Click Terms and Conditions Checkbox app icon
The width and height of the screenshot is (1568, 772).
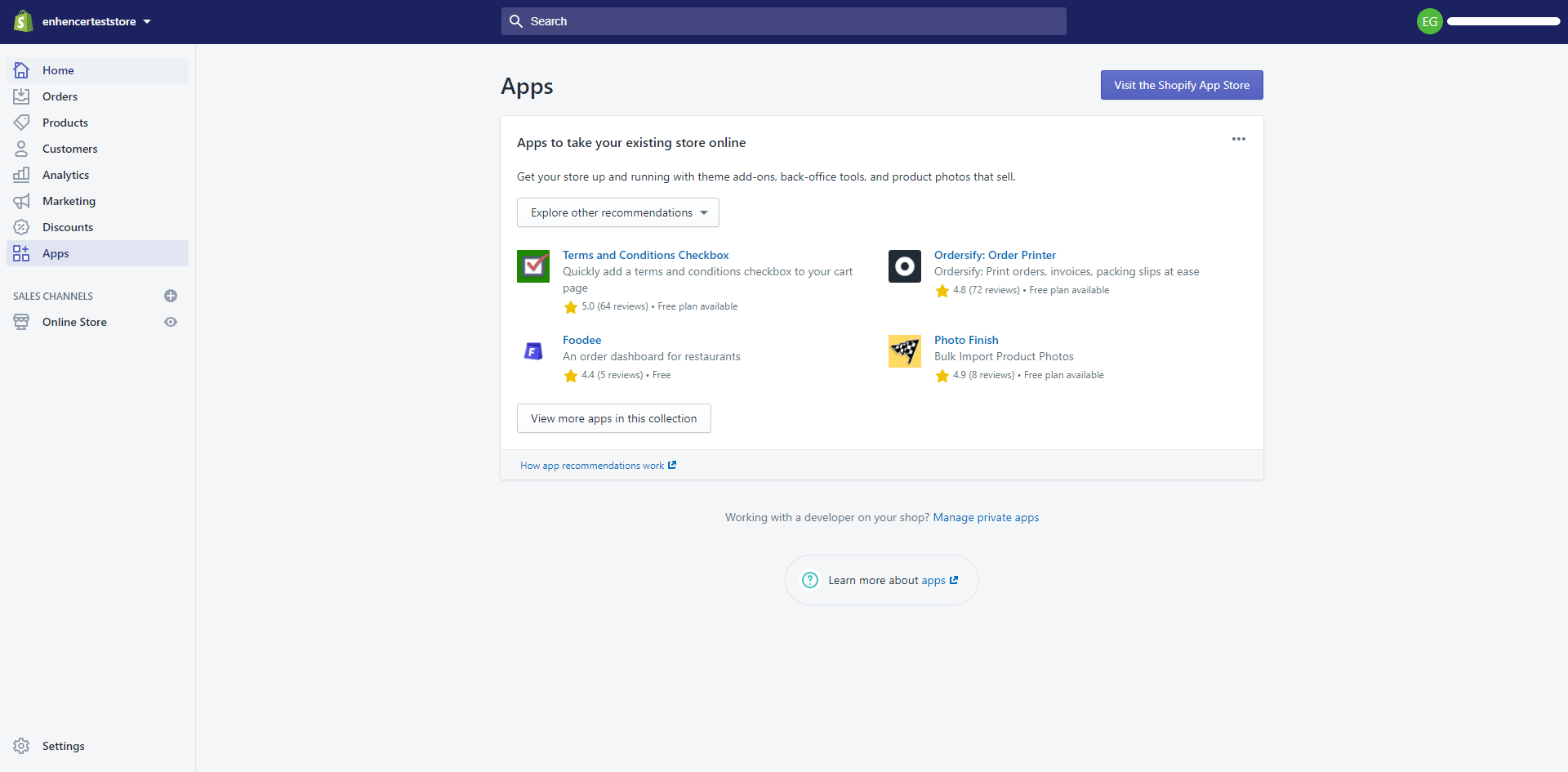coord(533,266)
